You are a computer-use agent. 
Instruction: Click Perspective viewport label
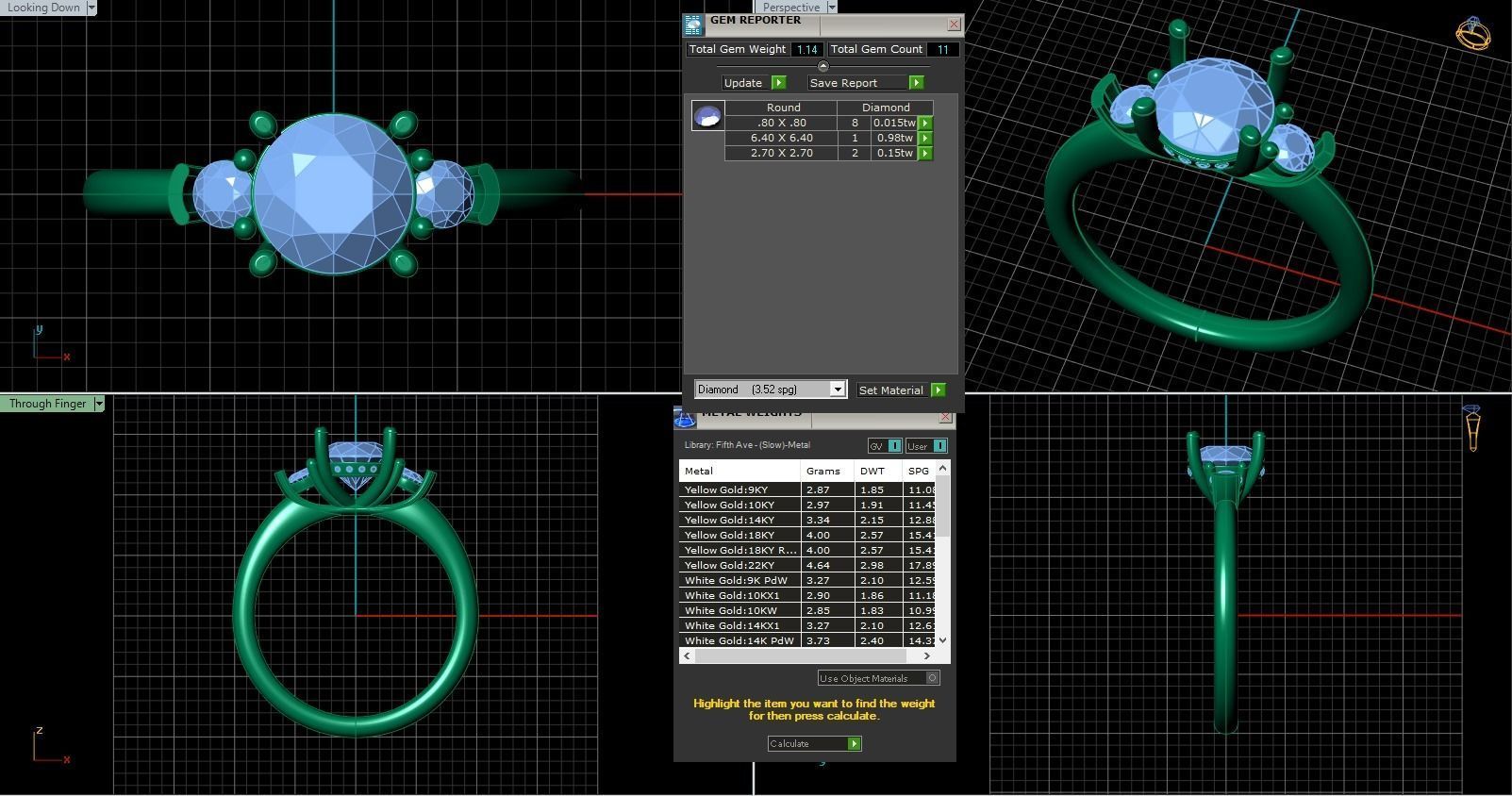(x=790, y=8)
